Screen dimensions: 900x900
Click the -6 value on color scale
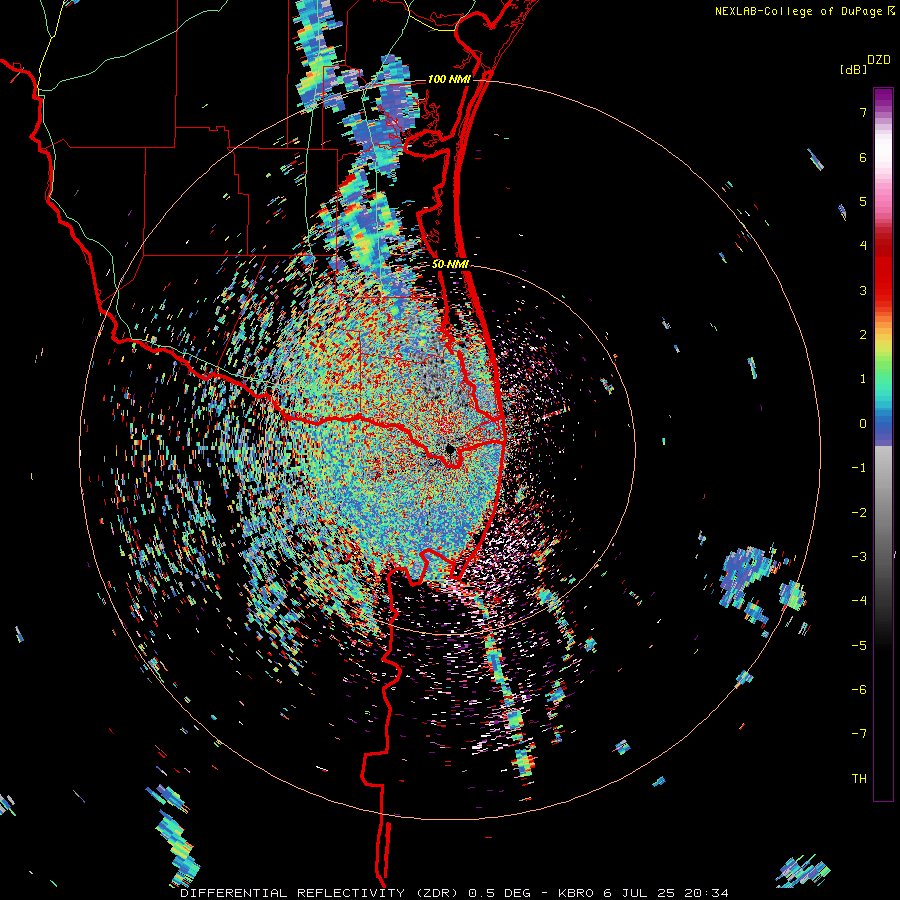[x=859, y=689]
